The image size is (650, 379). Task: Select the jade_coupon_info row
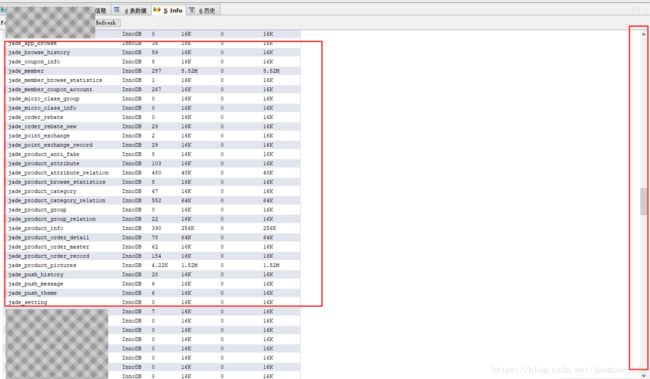pos(153,61)
